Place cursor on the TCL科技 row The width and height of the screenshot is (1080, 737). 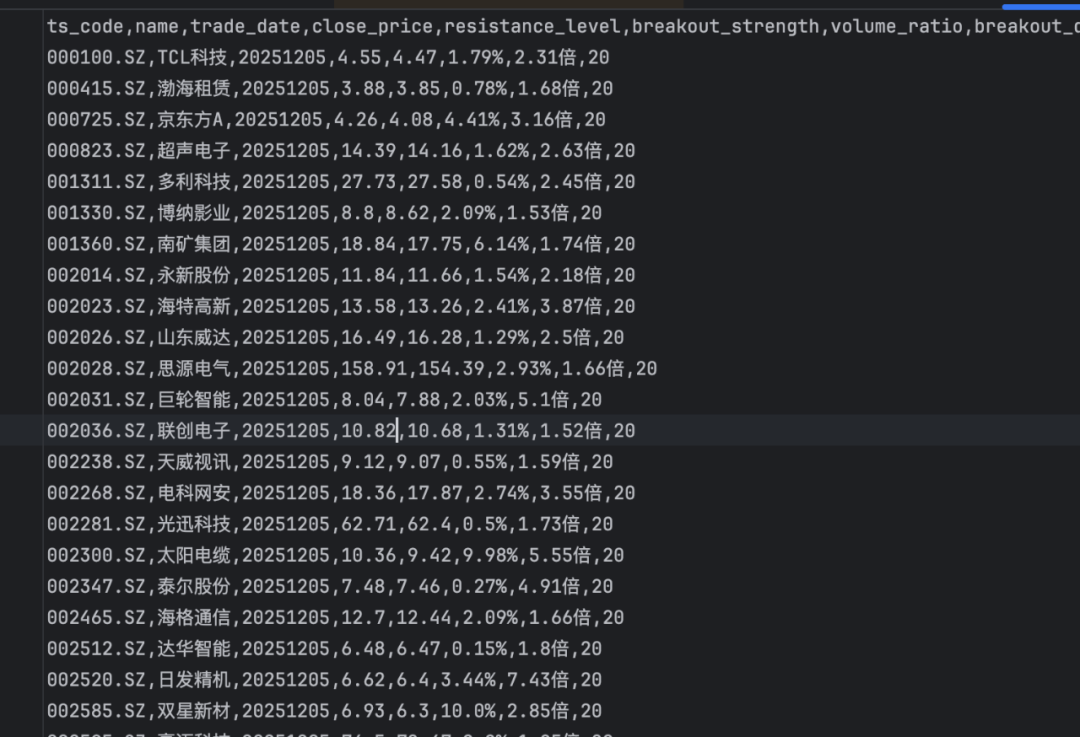328,57
